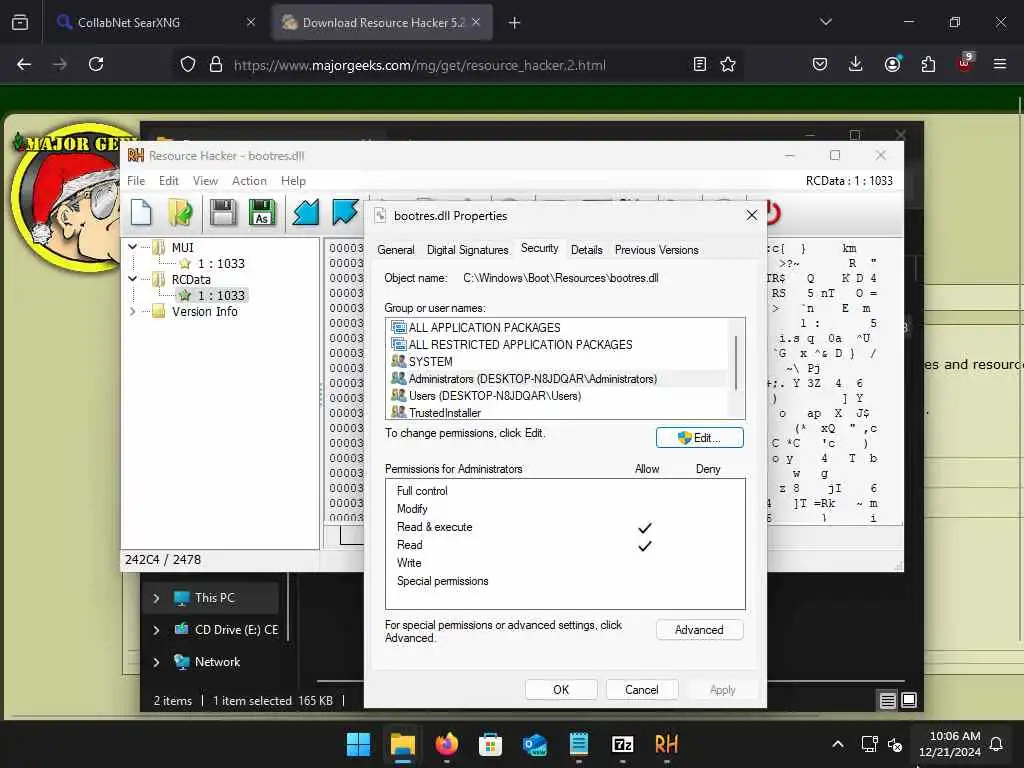This screenshot has height=768, width=1024.
Task: Click the blue down-left arrow toolbar icon
Action: pyautogui.click(x=306, y=212)
